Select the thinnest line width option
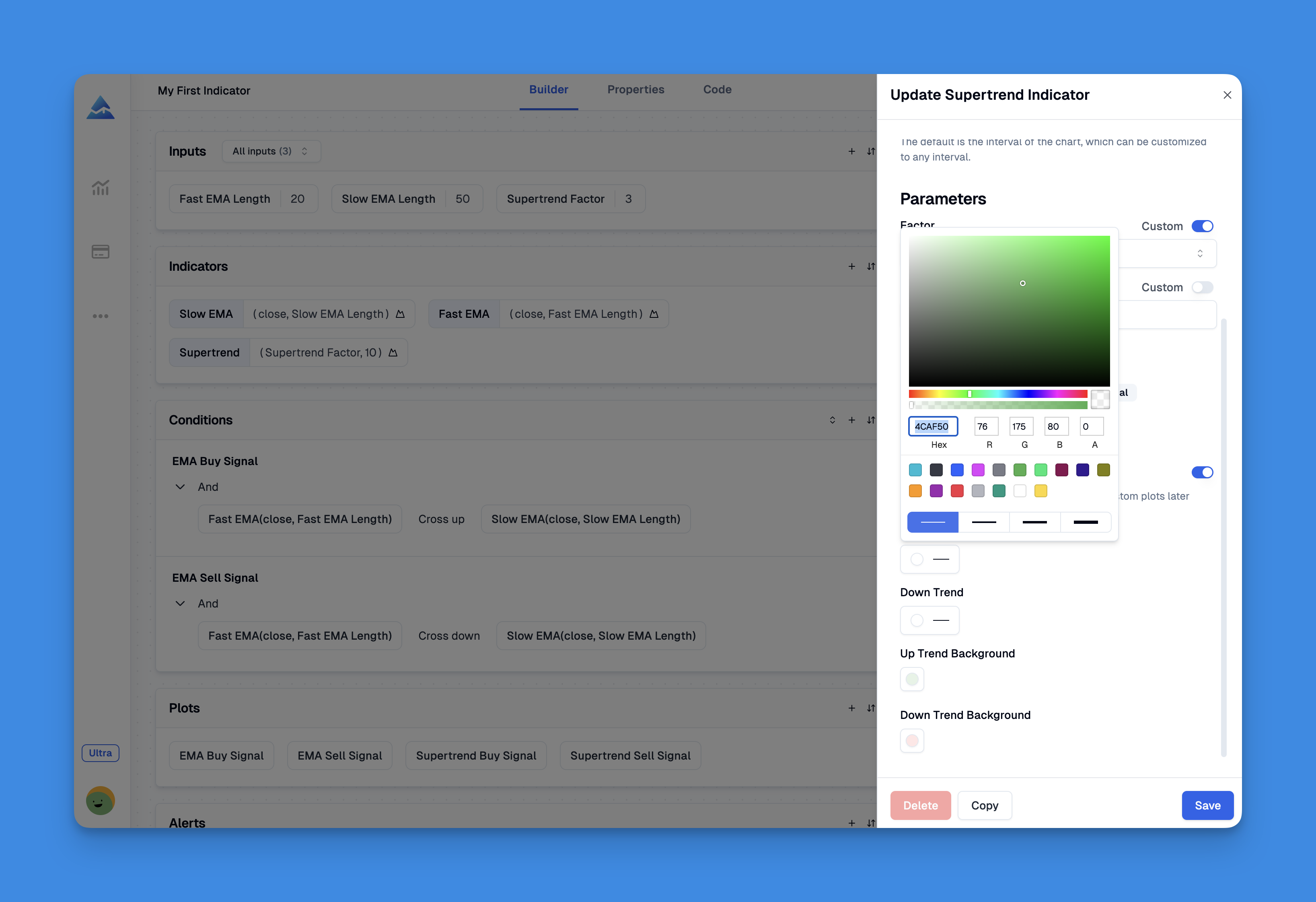The height and width of the screenshot is (902, 1316). click(x=933, y=522)
